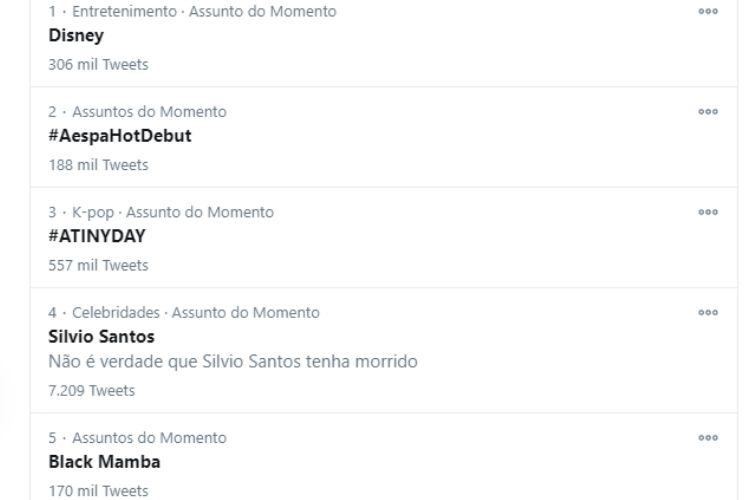Open more options for Disney trend

point(708,11)
